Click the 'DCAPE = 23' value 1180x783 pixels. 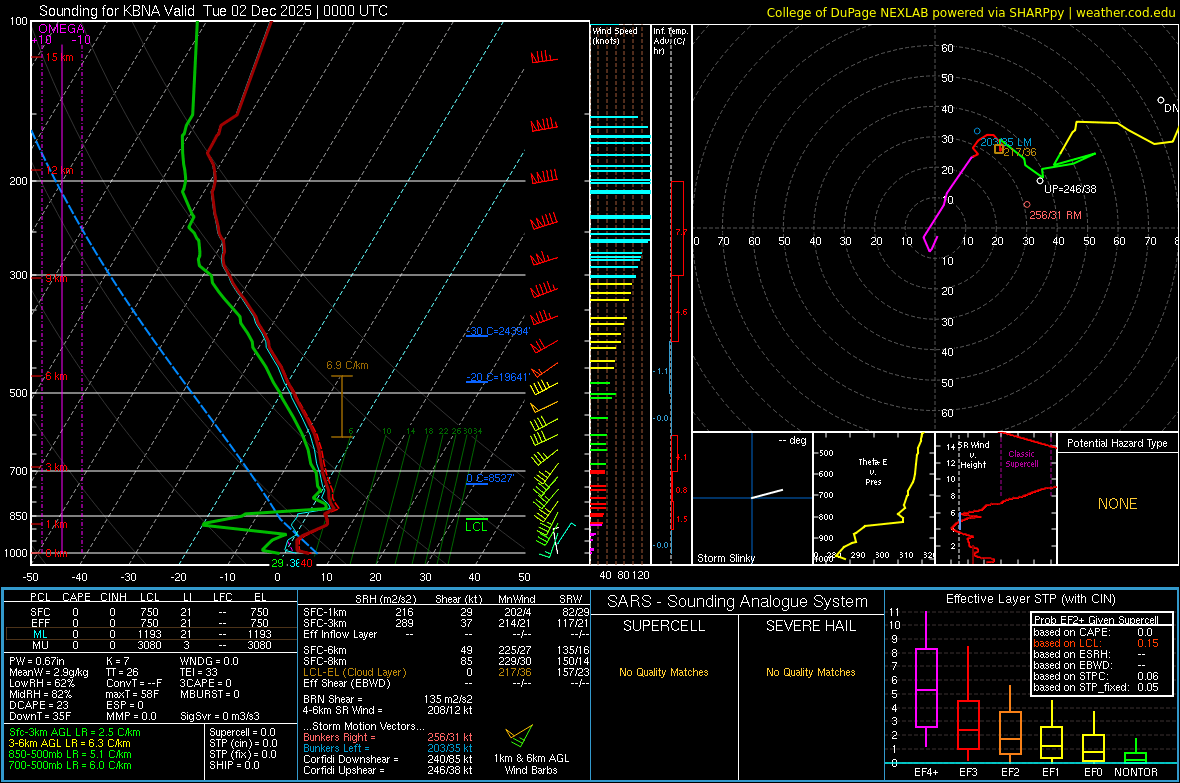[39, 705]
